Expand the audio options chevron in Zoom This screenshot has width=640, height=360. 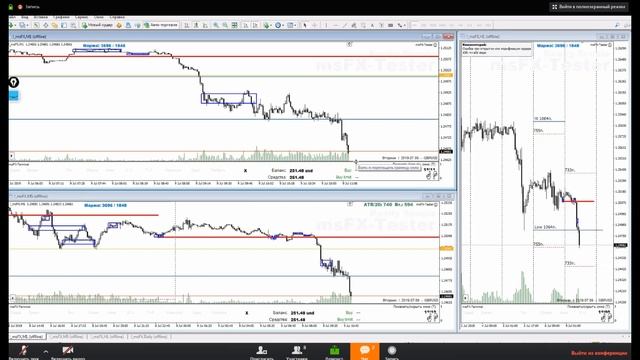pyautogui.click(x=46, y=351)
